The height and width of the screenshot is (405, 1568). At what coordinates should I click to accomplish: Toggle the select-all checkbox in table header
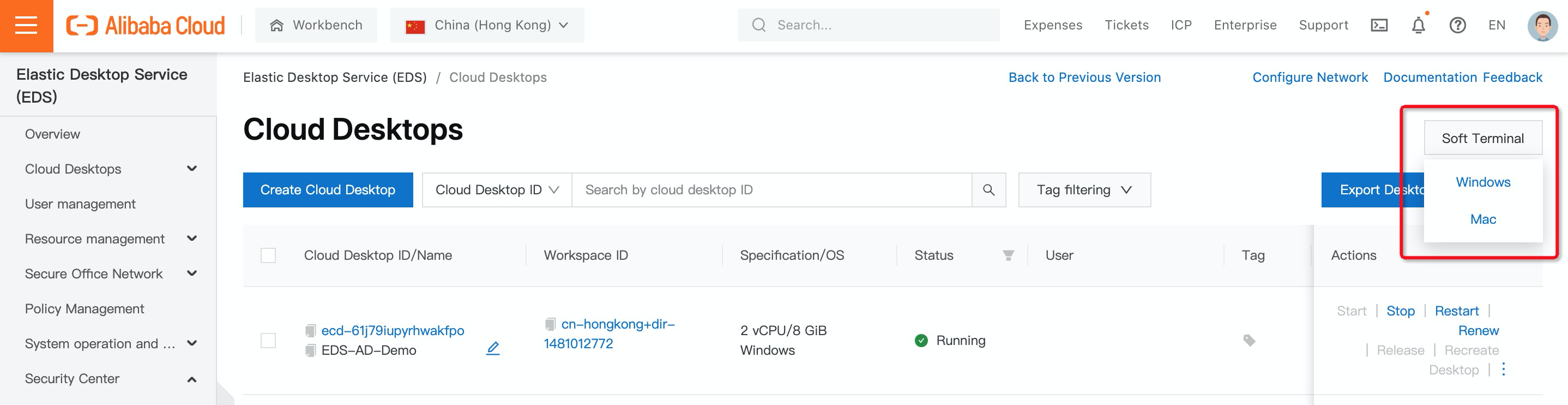268,256
